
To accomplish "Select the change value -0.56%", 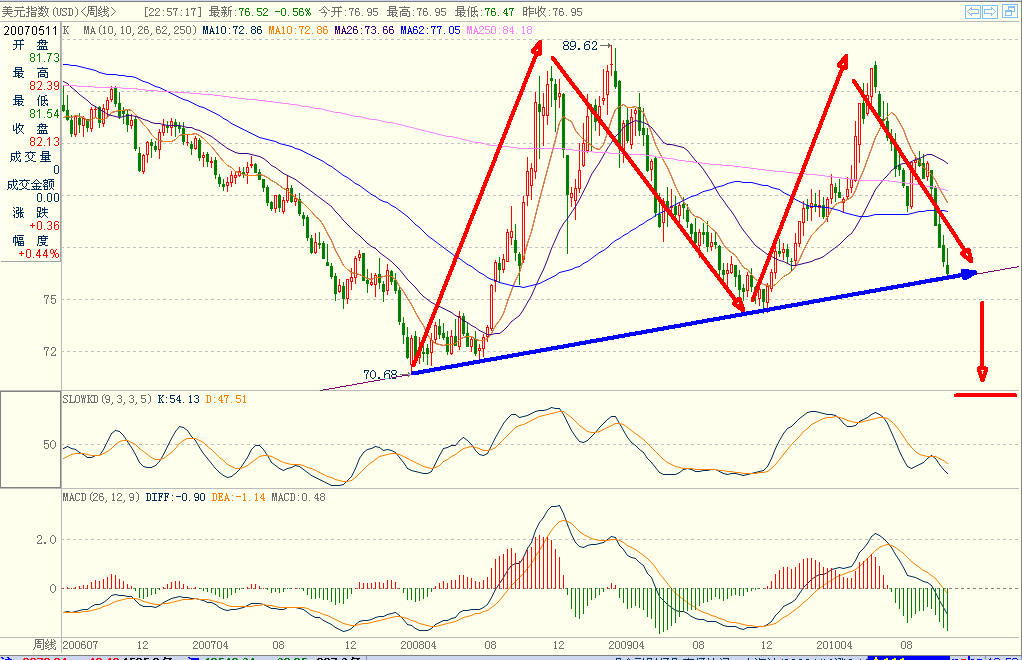I will click(292, 12).
